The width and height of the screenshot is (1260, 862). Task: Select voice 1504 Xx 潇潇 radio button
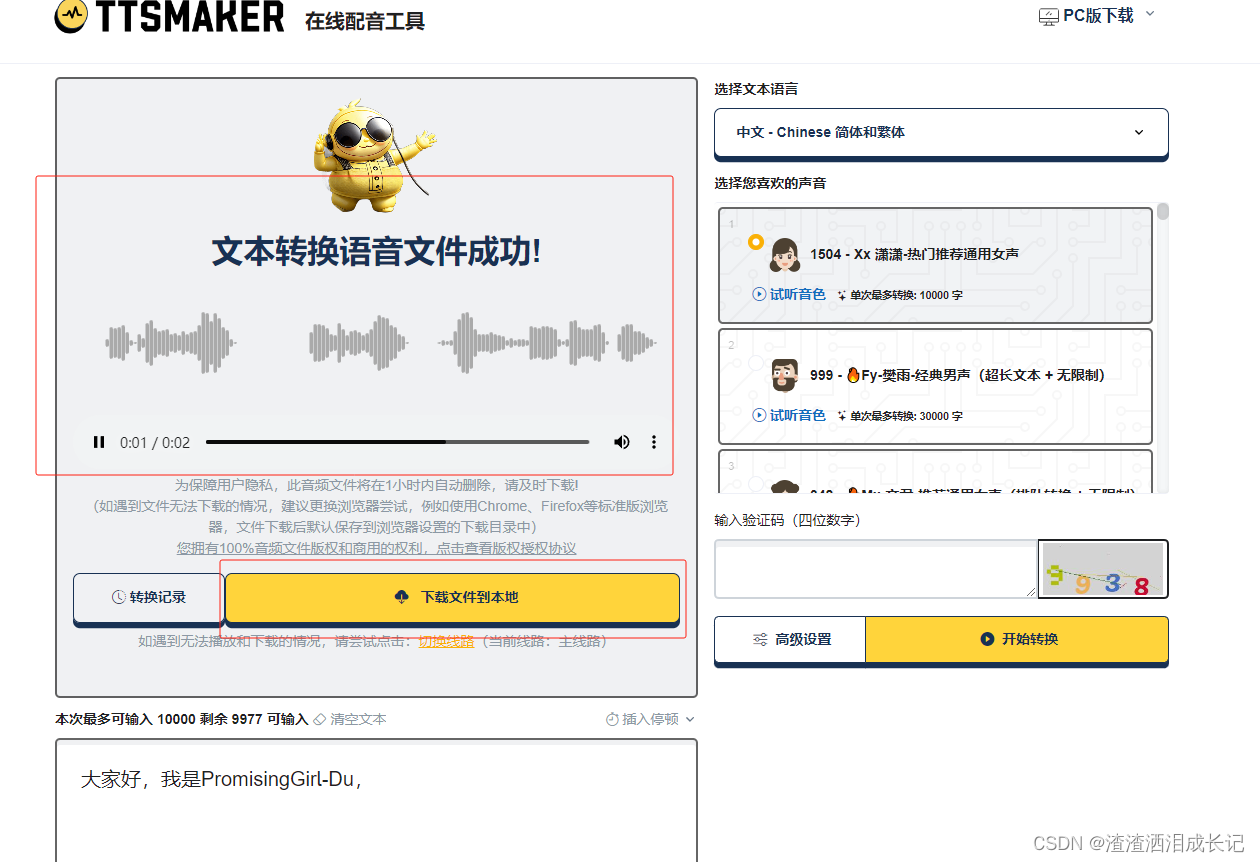coord(755,242)
